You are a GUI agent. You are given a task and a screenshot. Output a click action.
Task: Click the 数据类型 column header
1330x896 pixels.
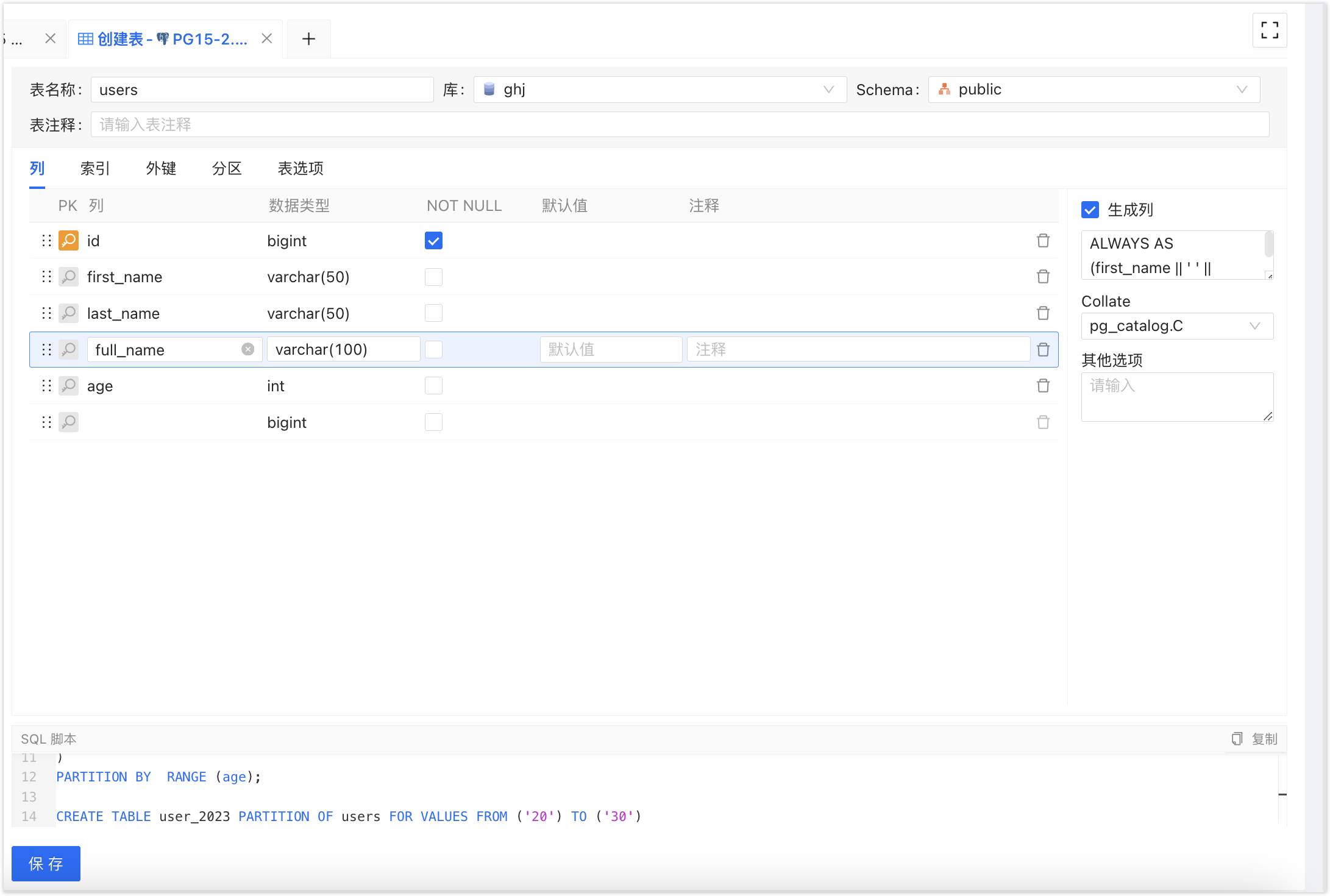pyautogui.click(x=299, y=205)
